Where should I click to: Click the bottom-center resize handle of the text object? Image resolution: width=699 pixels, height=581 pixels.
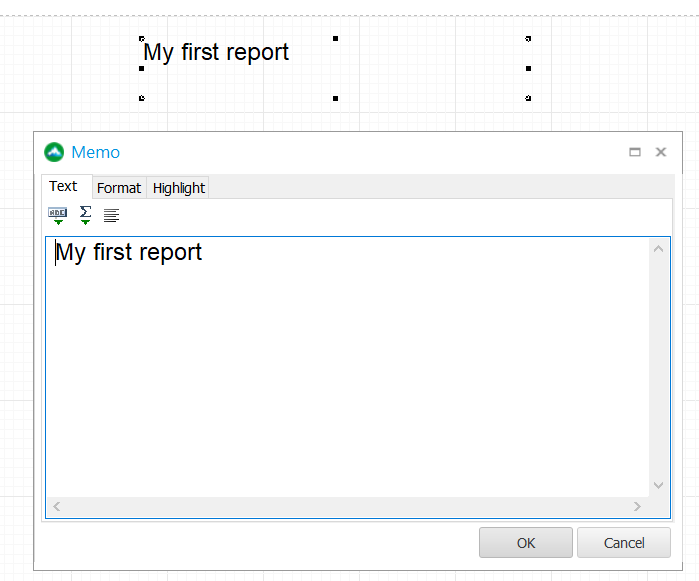(x=335, y=99)
